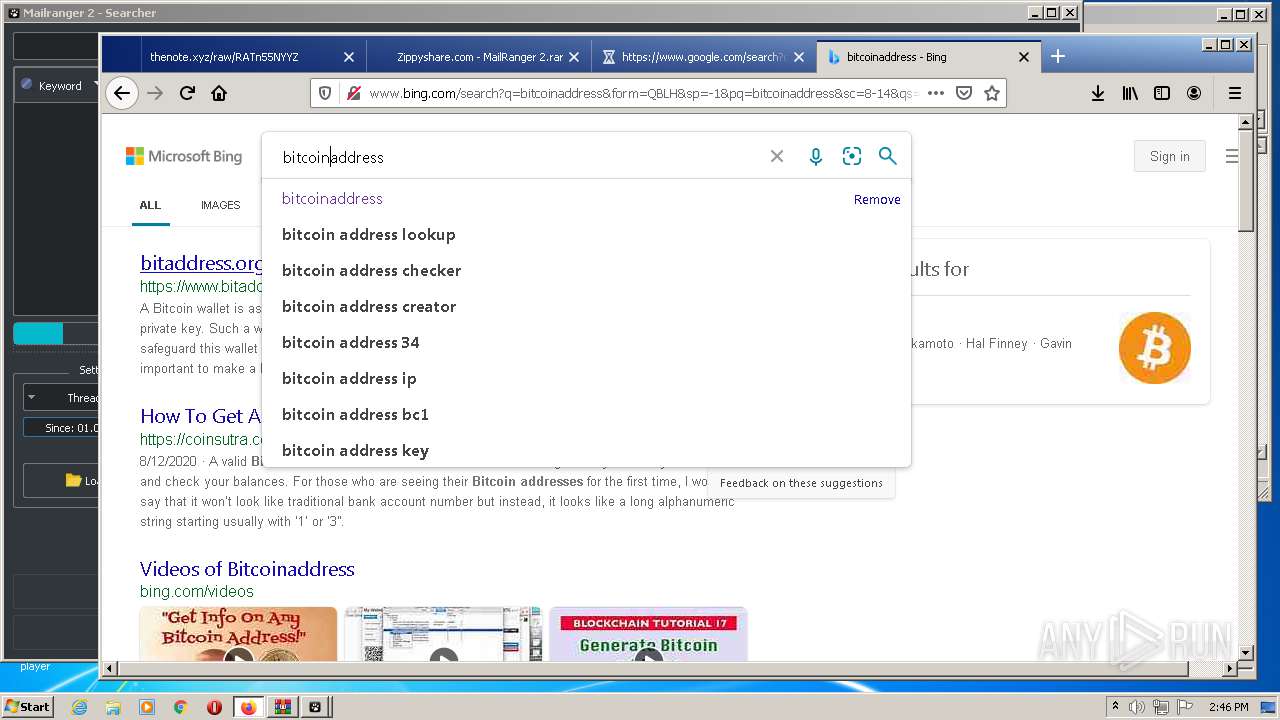Open Bing visual image search

[852, 156]
